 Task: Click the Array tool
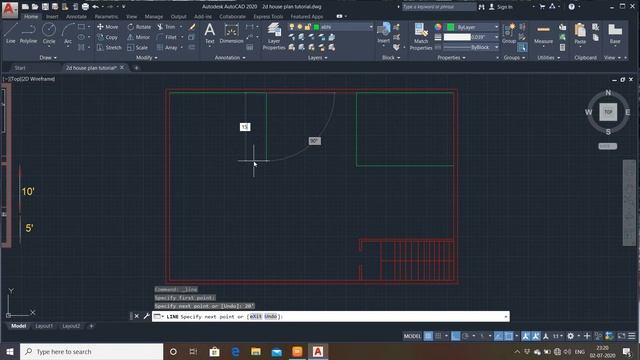[x=167, y=47]
